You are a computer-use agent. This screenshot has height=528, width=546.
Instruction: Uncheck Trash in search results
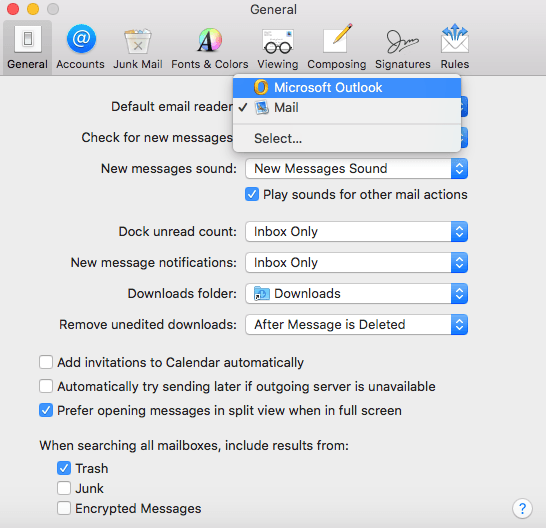64,468
